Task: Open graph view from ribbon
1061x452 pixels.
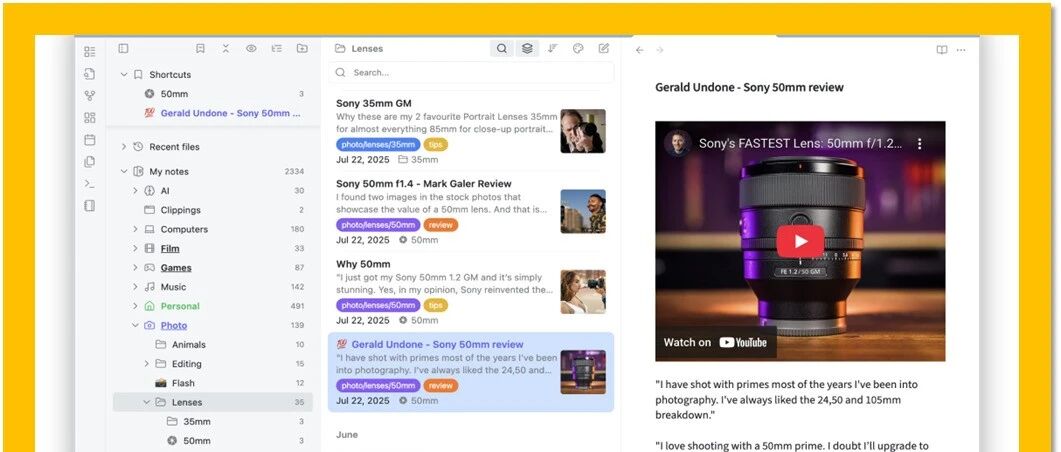Action: pos(89,95)
